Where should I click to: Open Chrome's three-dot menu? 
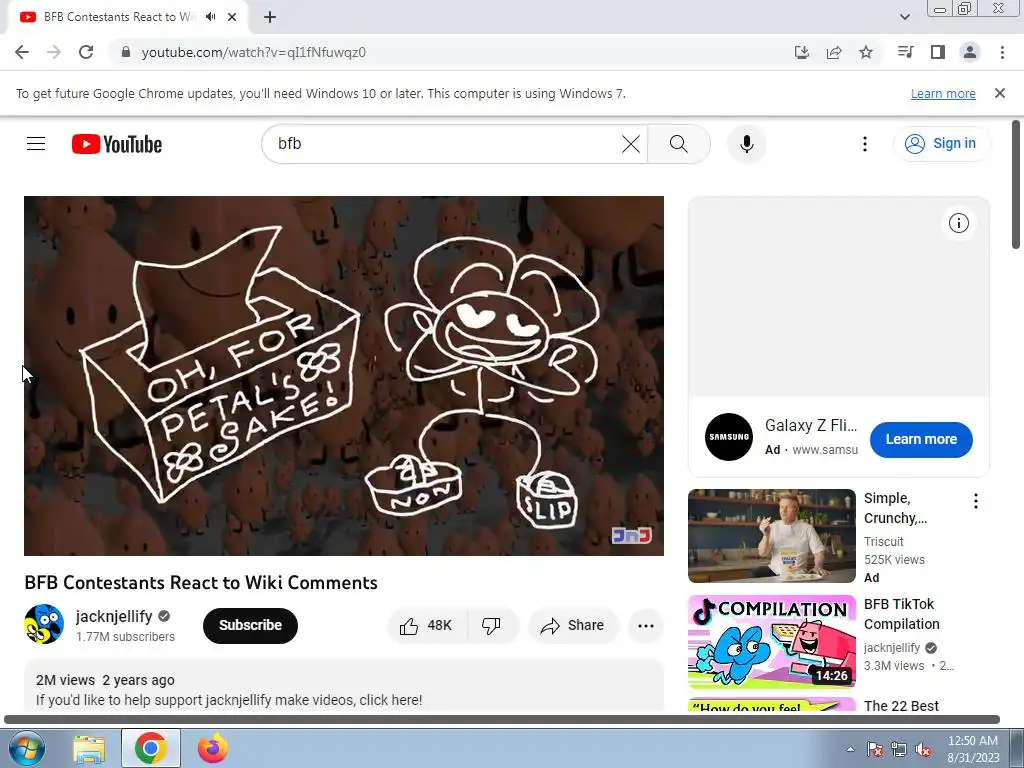[1002, 52]
